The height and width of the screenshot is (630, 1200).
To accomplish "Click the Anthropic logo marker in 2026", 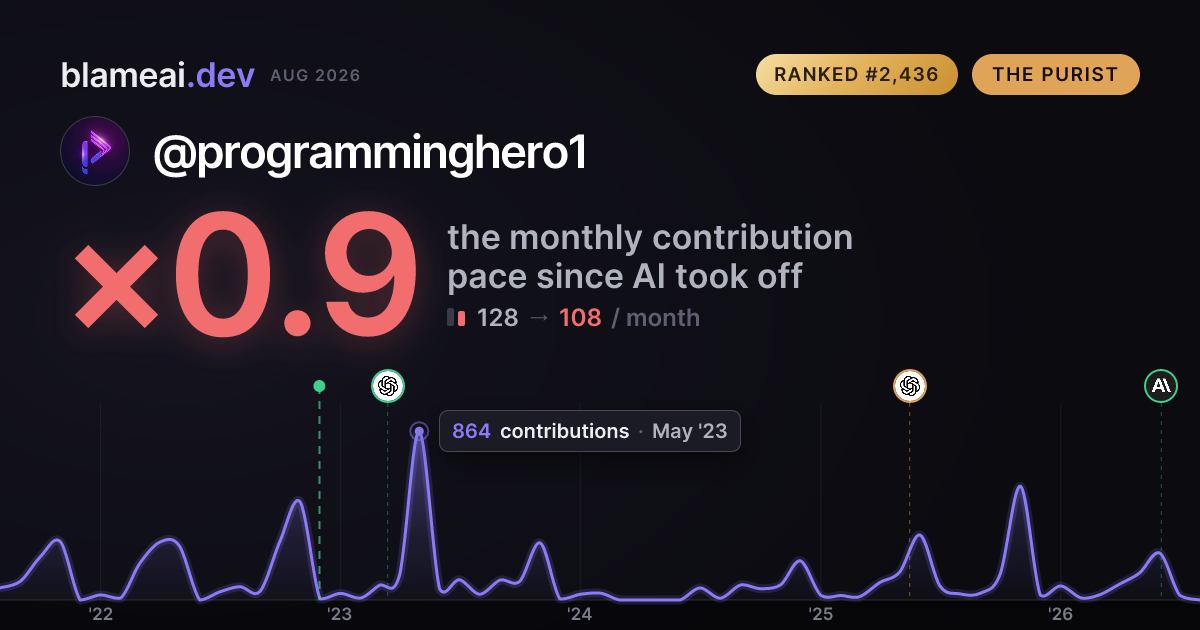I will coord(1161,386).
